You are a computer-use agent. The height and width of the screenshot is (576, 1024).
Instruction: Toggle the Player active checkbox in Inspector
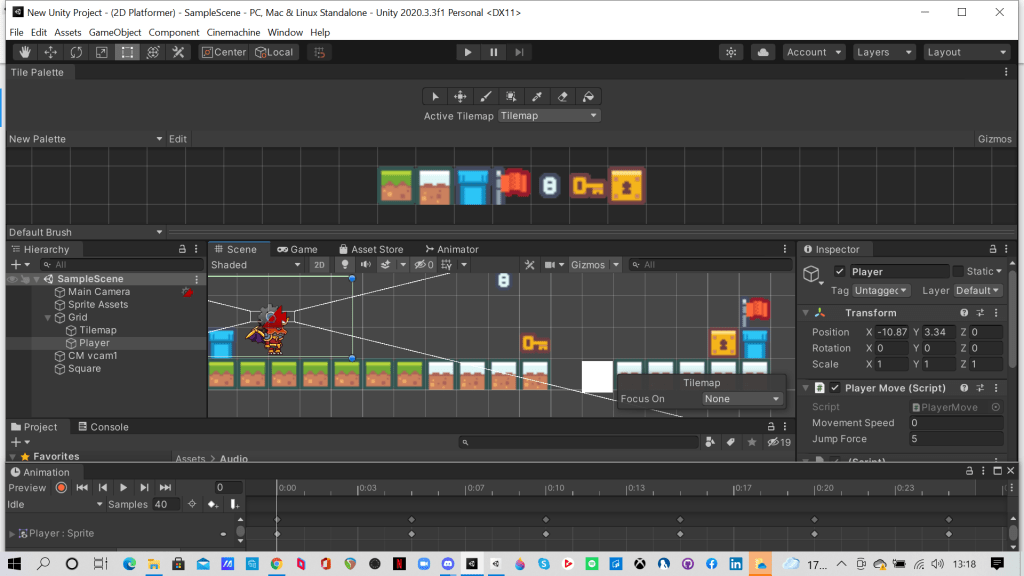pos(840,271)
